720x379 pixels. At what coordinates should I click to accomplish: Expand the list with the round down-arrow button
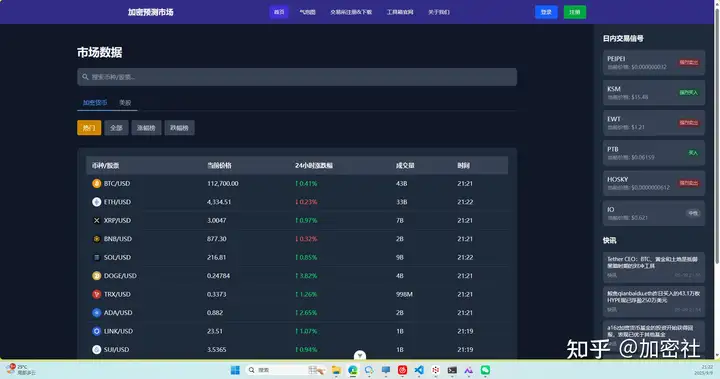pyautogui.click(x=360, y=355)
